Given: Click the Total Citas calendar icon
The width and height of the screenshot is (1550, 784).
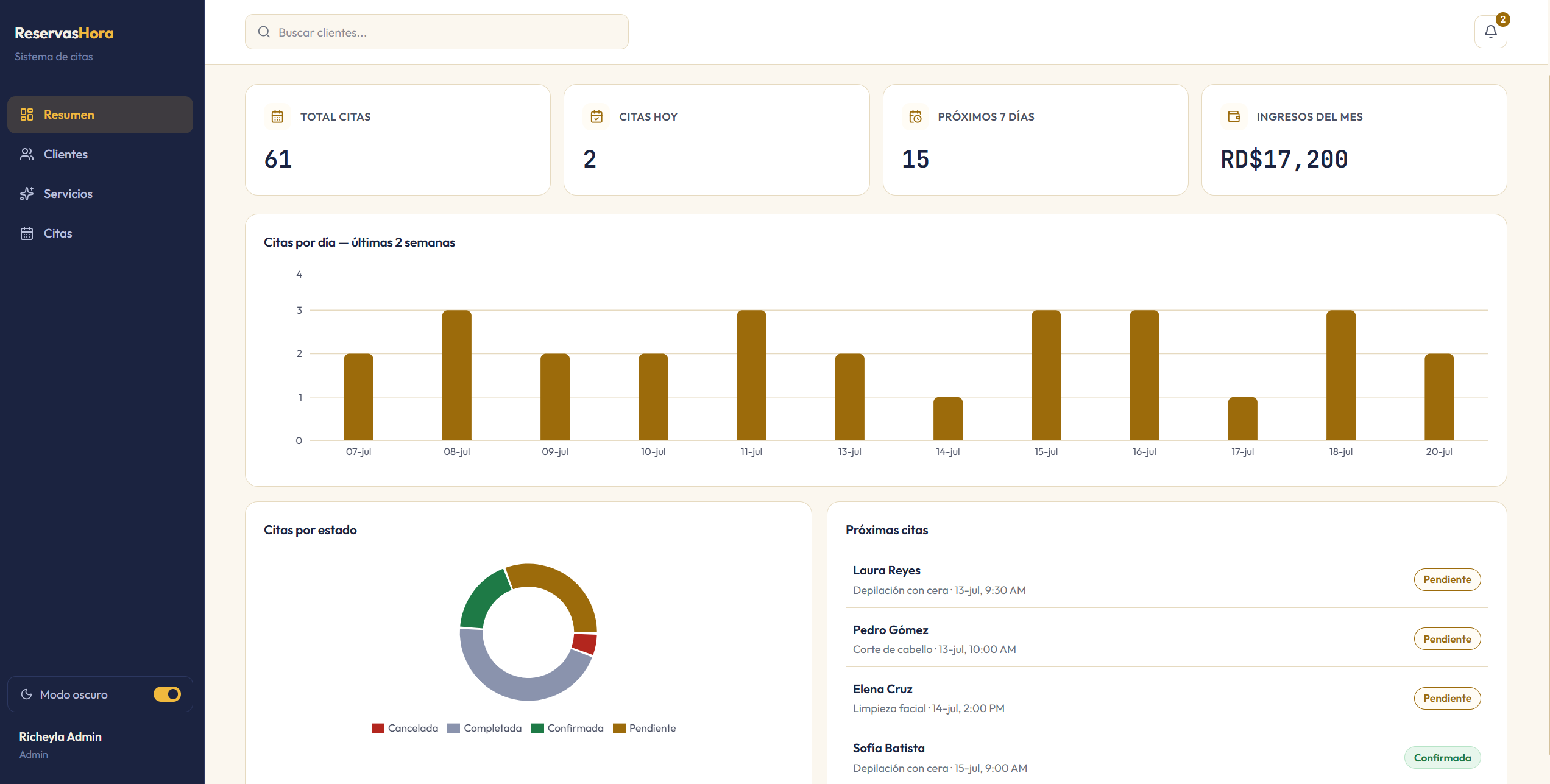Looking at the screenshot, I should (x=277, y=116).
